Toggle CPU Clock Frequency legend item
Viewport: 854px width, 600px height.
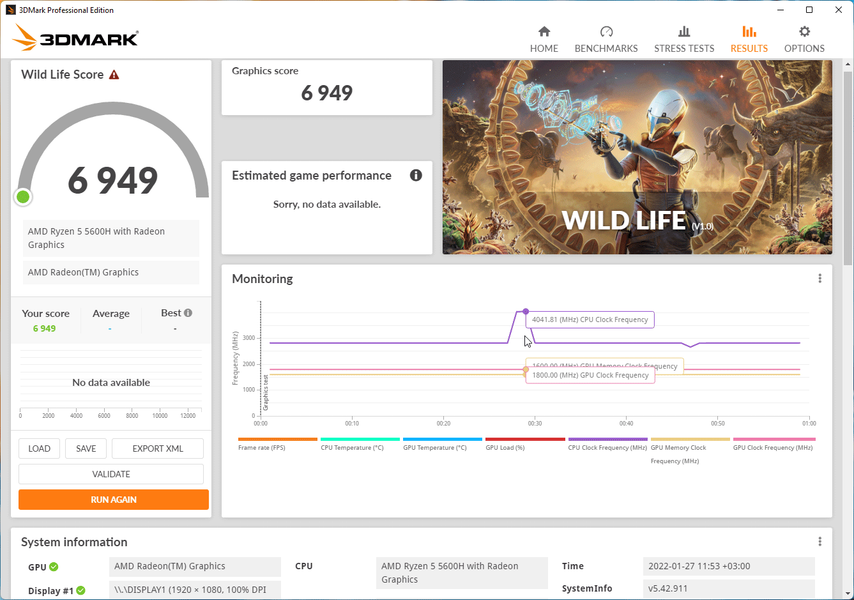[x=607, y=444]
